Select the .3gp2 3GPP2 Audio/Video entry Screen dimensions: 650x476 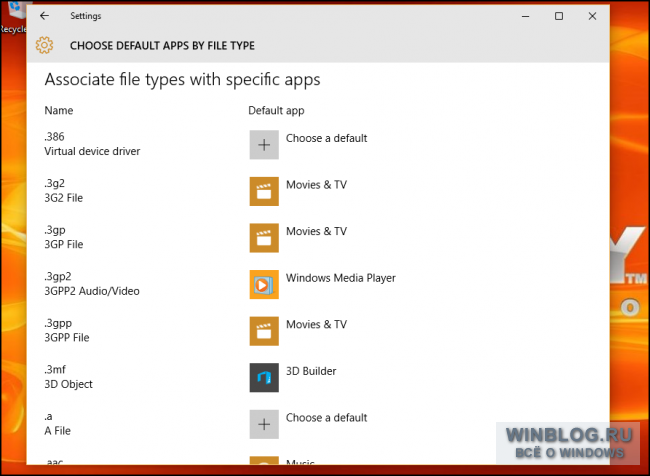tap(92, 284)
